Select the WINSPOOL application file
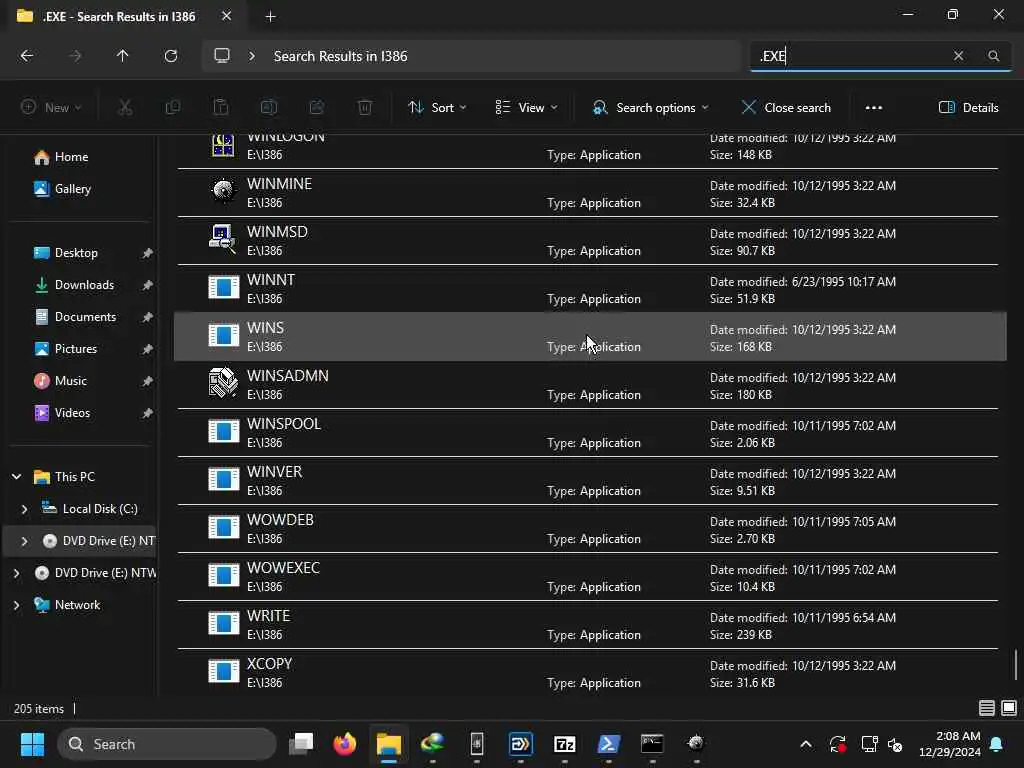This screenshot has width=1024, height=768. [x=588, y=433]
